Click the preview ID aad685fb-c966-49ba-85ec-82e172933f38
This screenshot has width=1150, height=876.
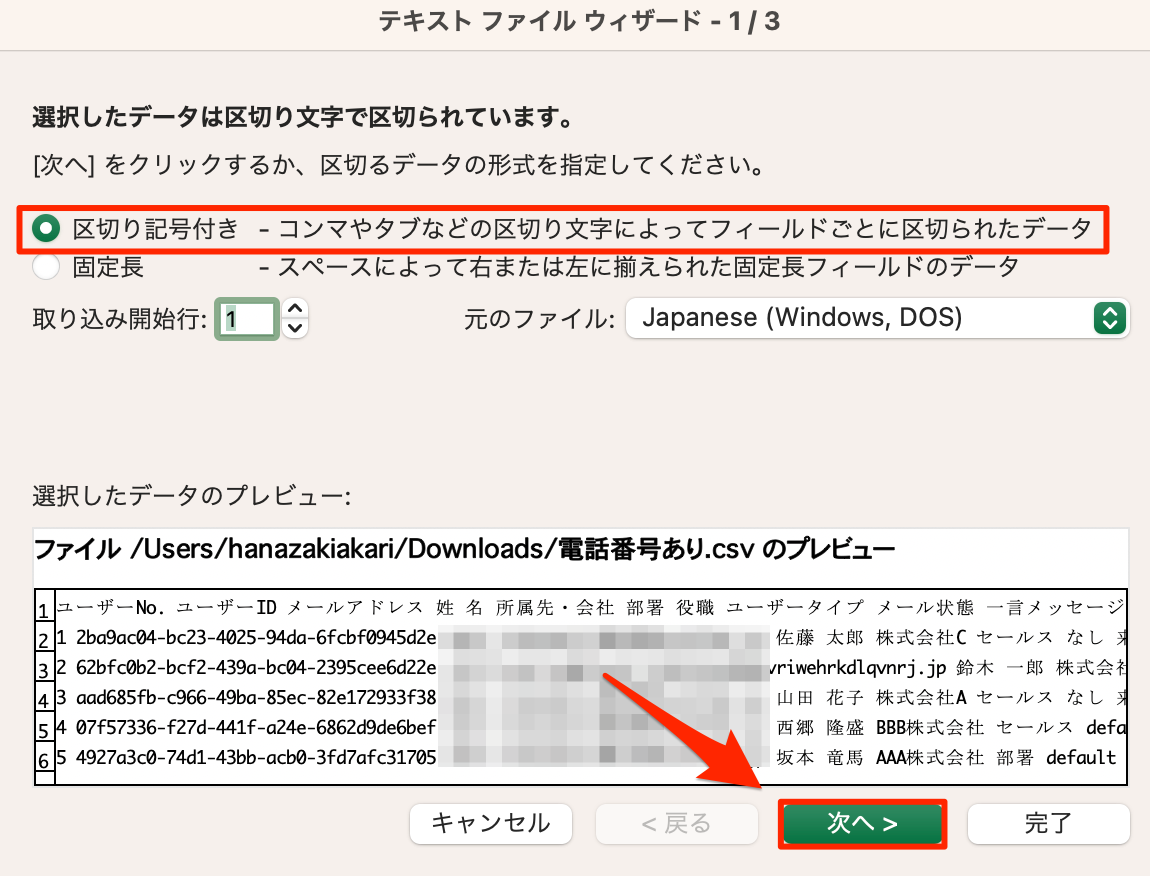(256, 698)
